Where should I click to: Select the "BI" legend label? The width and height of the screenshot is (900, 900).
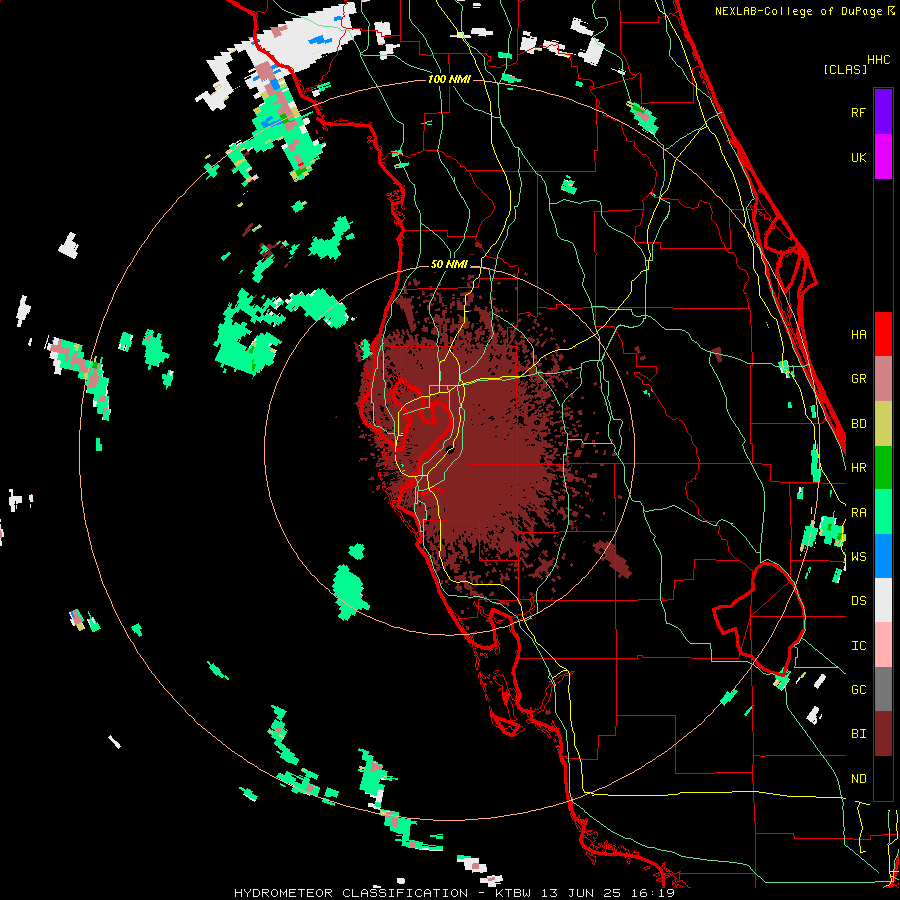pos(858,734)
